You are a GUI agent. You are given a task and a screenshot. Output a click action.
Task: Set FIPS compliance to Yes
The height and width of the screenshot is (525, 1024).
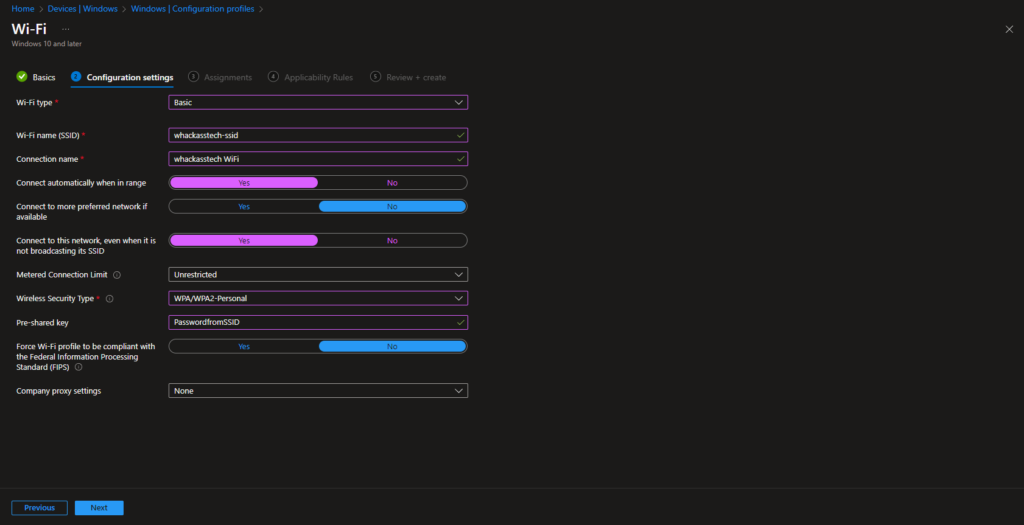[244, 346]
